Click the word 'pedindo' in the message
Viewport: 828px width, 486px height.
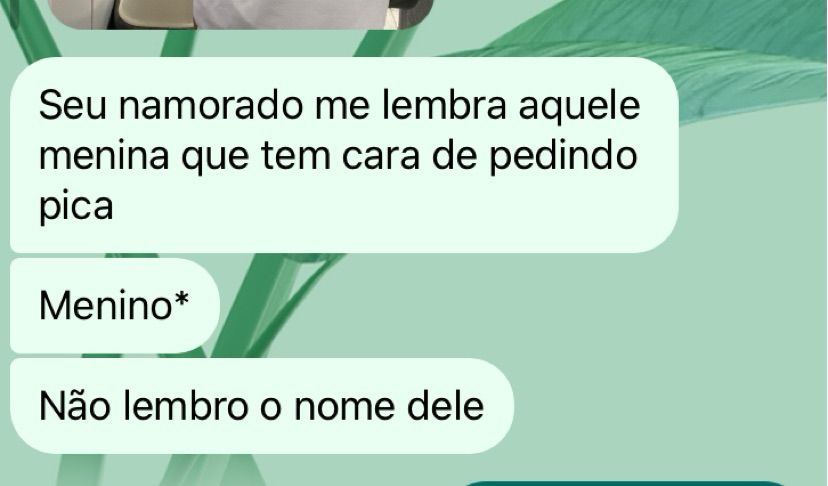tap(563, 156)
